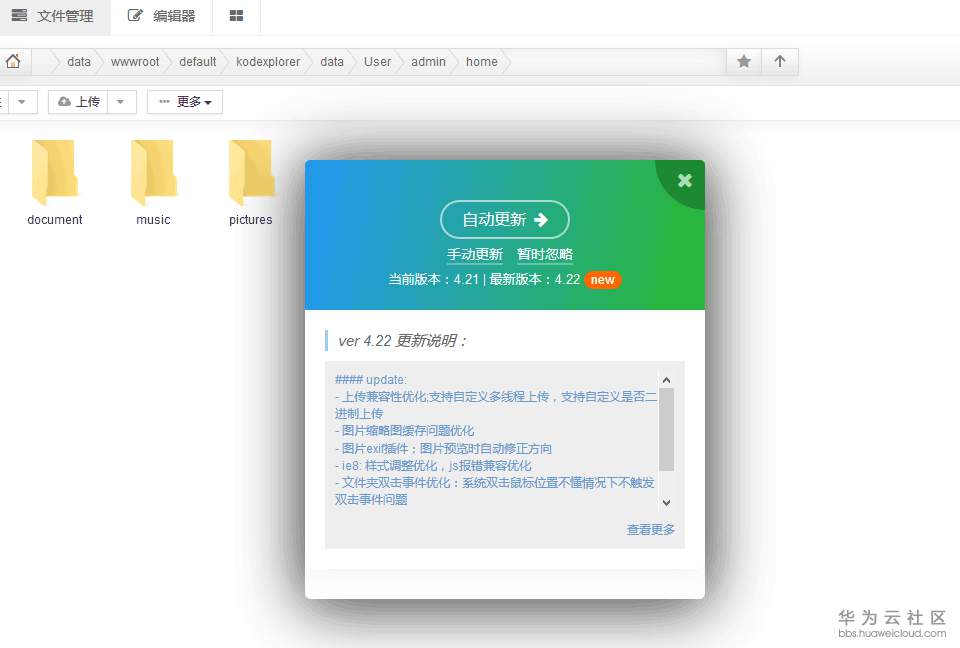The height and width of the screenshot is (648, 960).
Task: Open the apps grid icon in top bar
Action: (x=236, y=16)
